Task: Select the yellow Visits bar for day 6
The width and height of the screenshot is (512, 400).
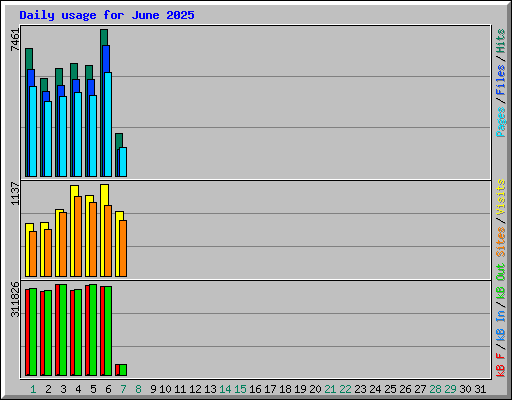Action: (x=103, y=195)
